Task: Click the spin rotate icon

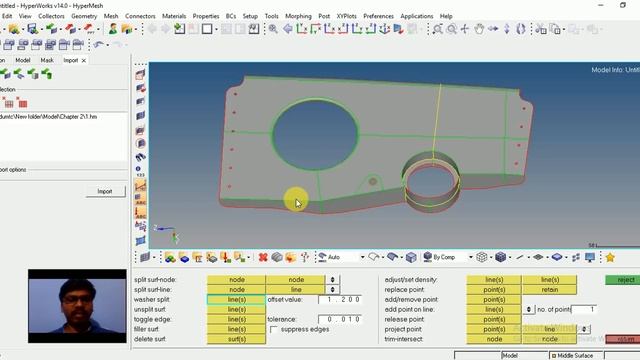Action: point(521,29)
